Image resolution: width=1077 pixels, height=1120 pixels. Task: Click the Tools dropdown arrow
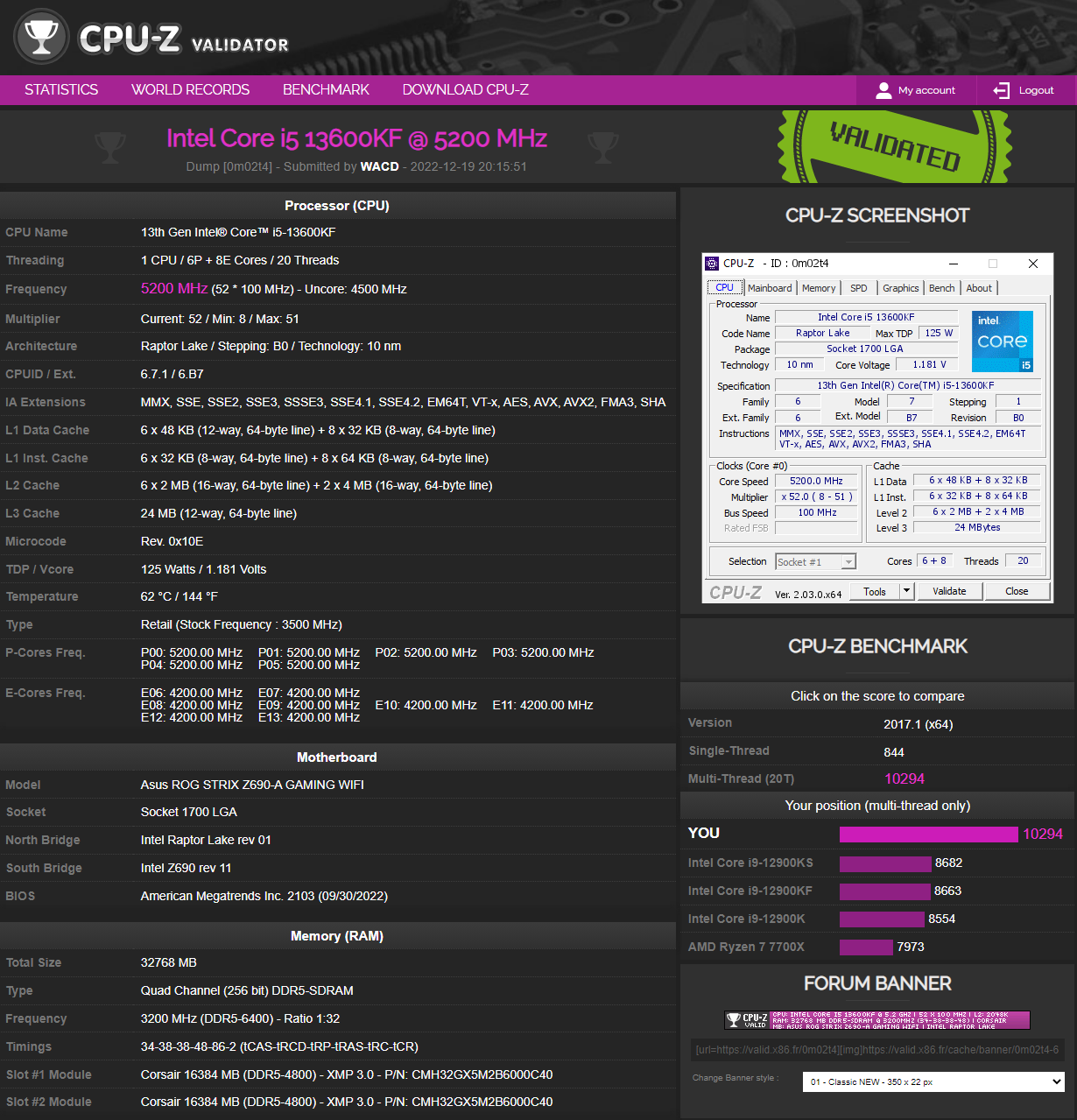coord(907,591)
